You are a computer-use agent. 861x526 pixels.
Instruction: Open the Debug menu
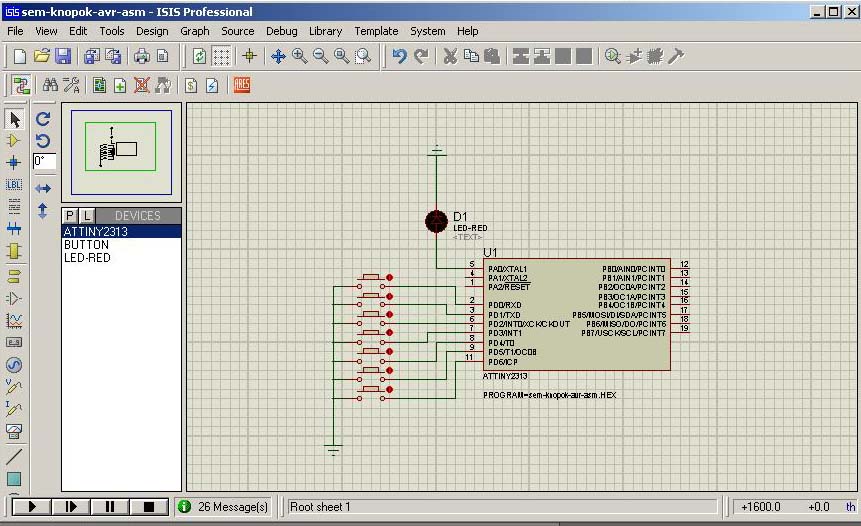coord(281,31)
